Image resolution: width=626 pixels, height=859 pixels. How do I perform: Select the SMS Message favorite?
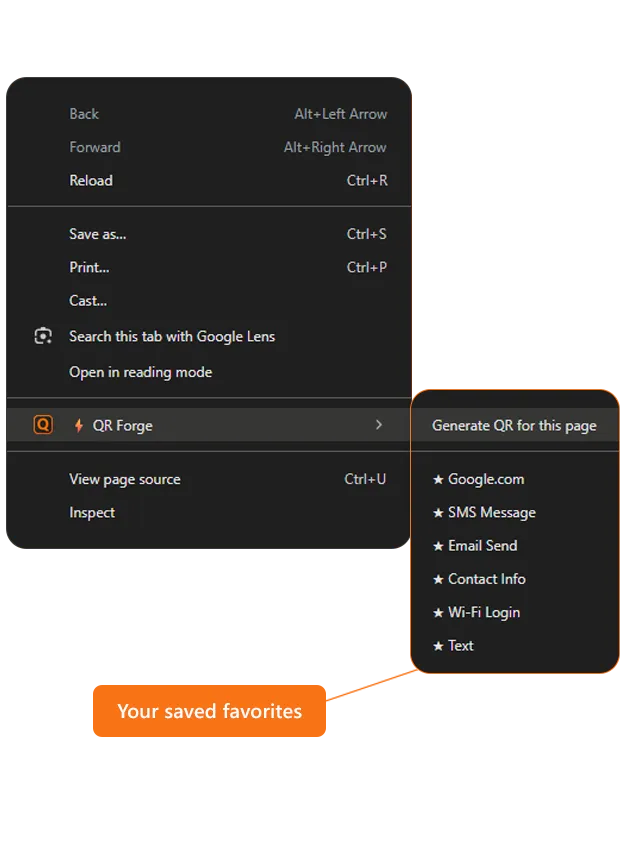tap(515, 513)
